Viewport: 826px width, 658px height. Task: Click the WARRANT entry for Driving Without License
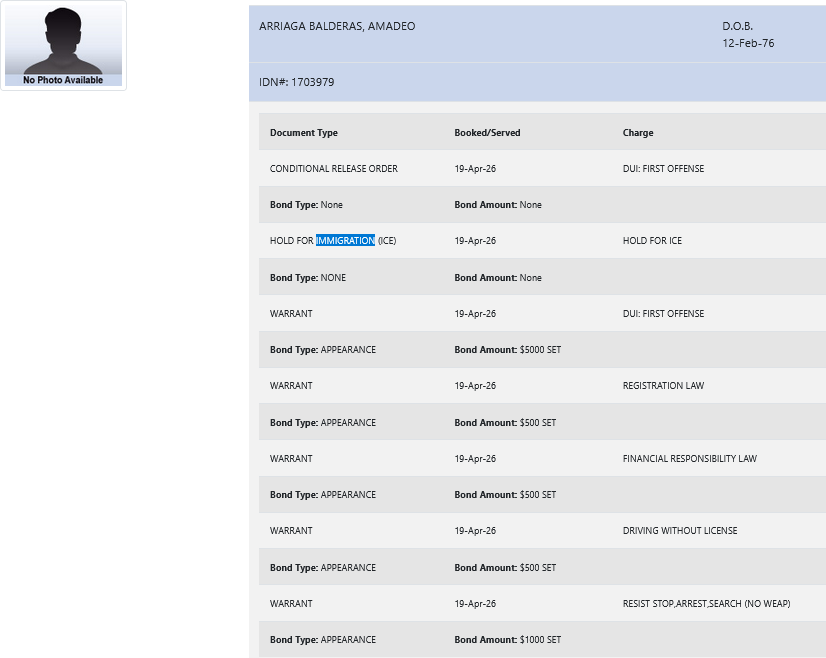pyautogui.click(x=291, y=531)
